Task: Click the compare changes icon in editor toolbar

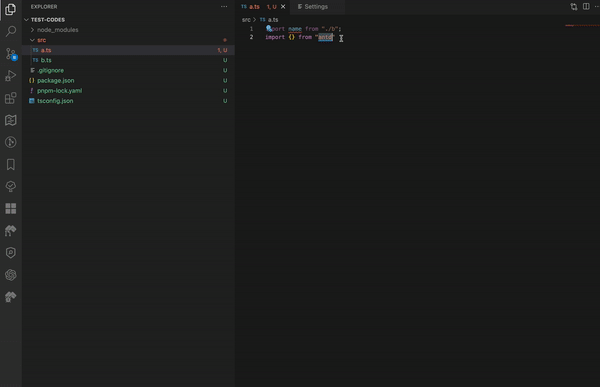Action: [x=574, y=7]
